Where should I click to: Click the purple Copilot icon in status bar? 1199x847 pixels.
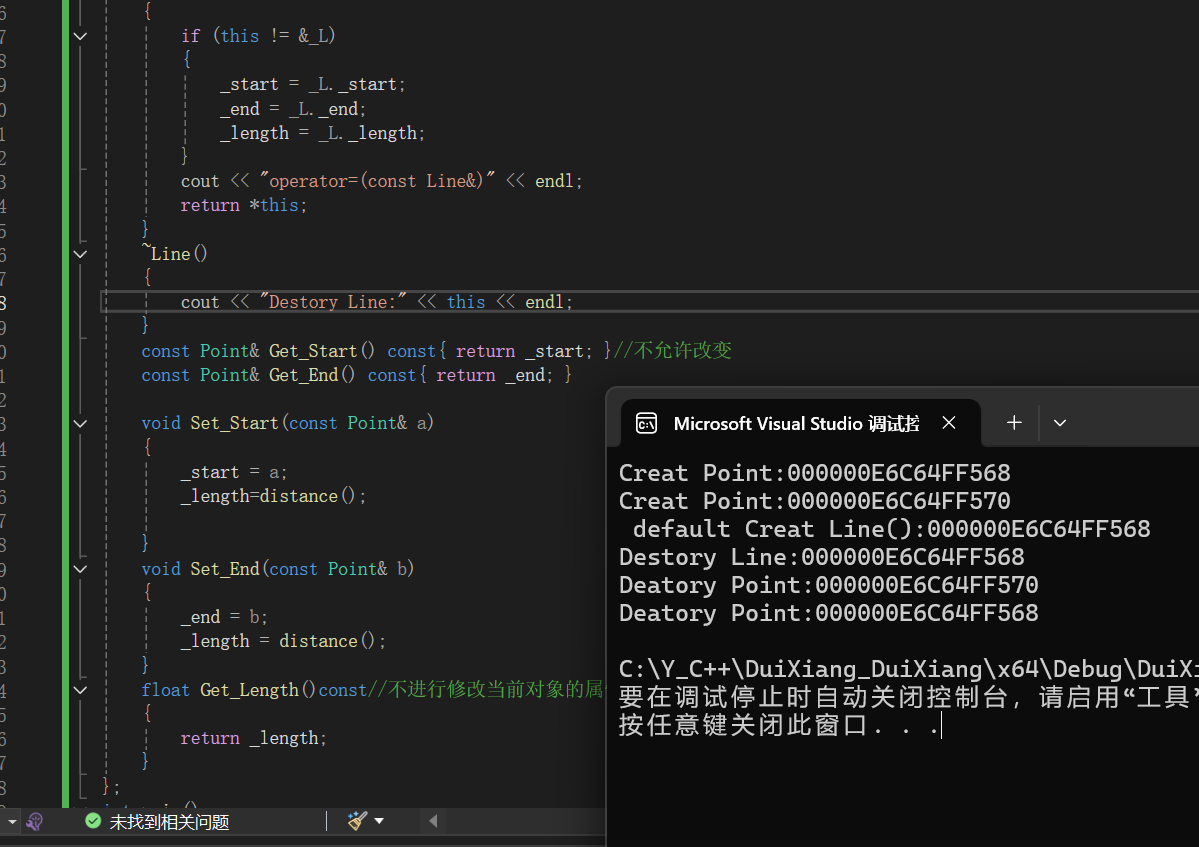tap(34, 820)
